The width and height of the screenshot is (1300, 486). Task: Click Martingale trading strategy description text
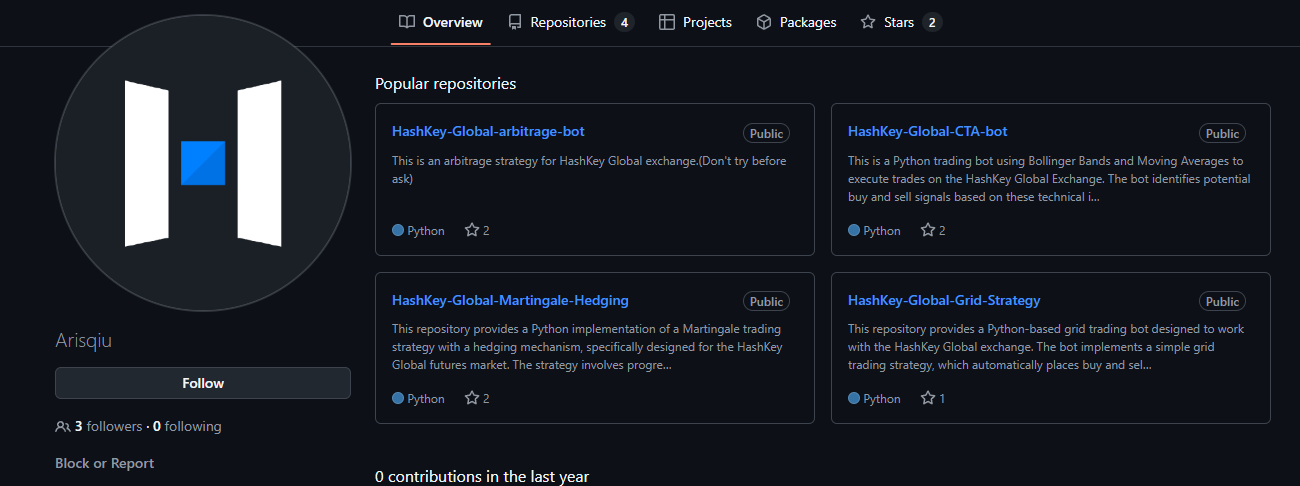[588, 347]
